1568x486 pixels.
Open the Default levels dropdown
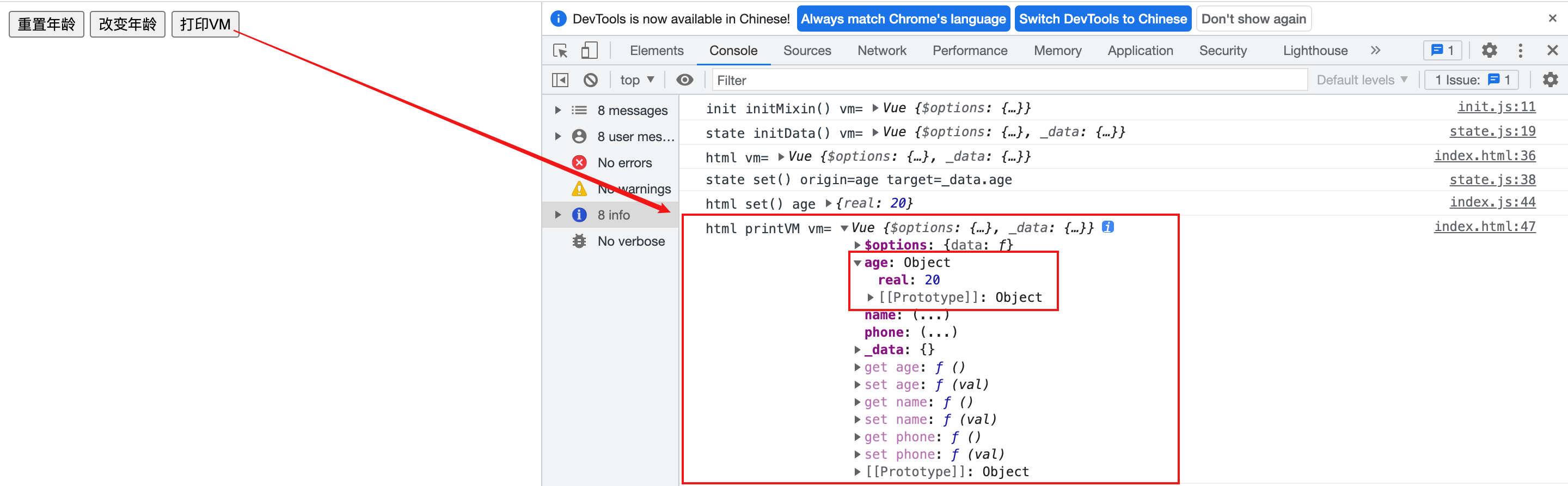(x=1362, y=81)
